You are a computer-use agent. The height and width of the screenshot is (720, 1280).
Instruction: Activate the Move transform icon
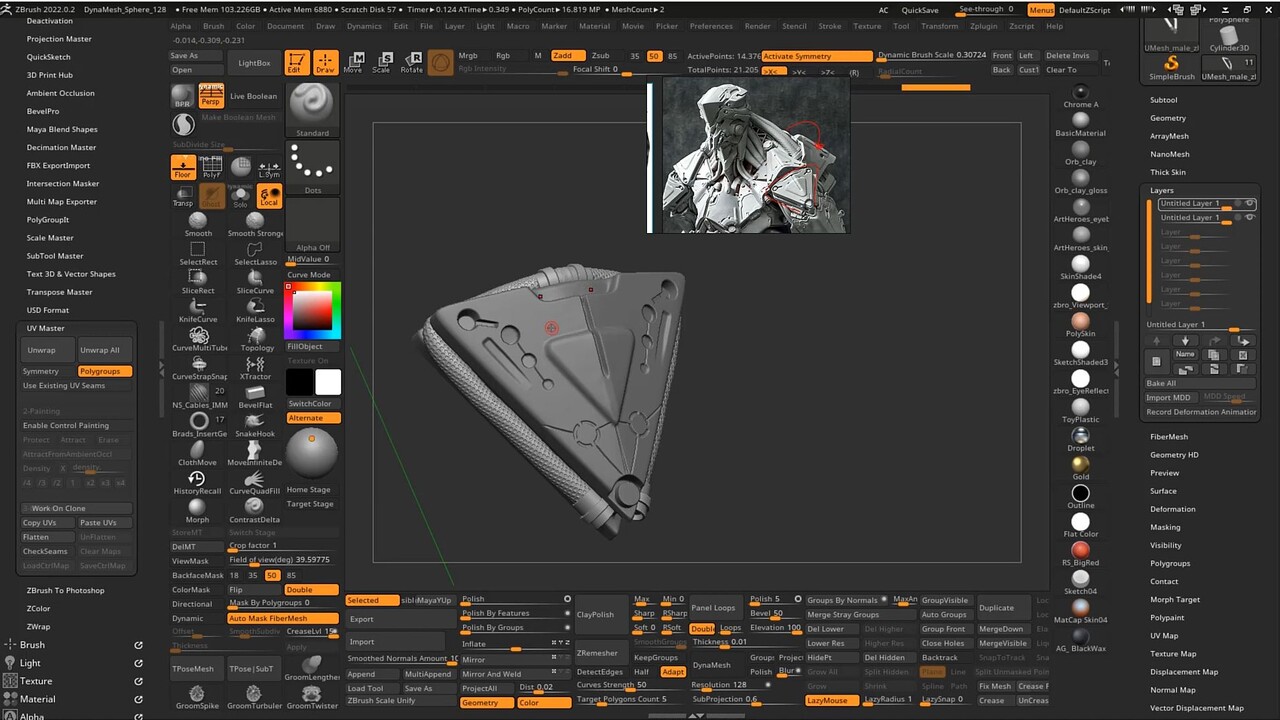click(353, 62)
